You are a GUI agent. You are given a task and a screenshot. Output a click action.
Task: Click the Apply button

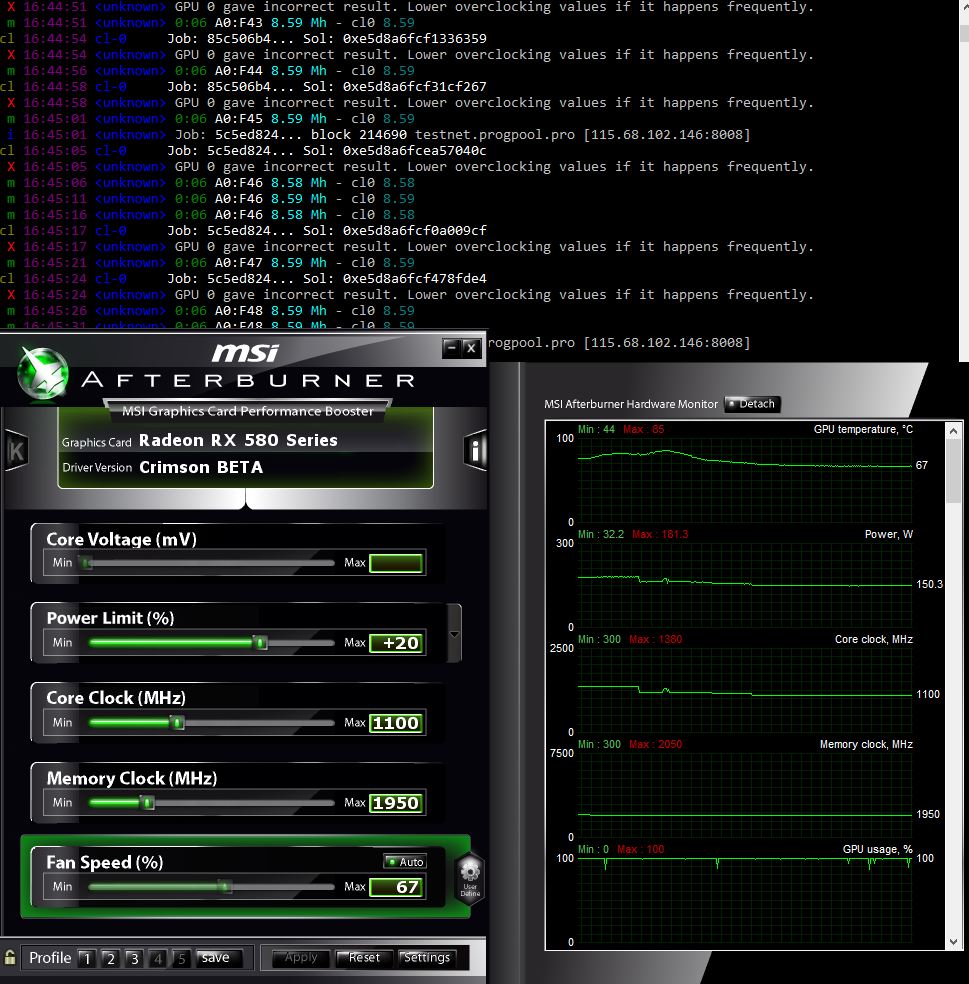(x=301, y=958)
